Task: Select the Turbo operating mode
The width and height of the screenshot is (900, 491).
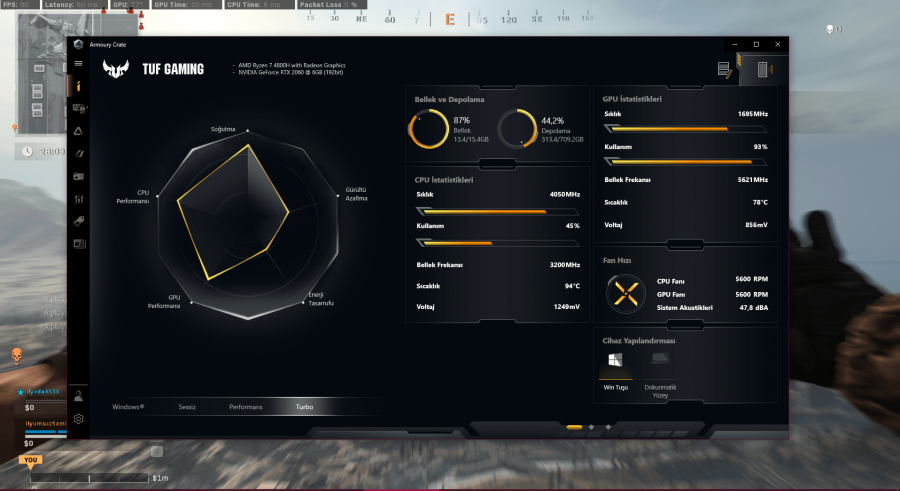Action: tap(304, 407)
